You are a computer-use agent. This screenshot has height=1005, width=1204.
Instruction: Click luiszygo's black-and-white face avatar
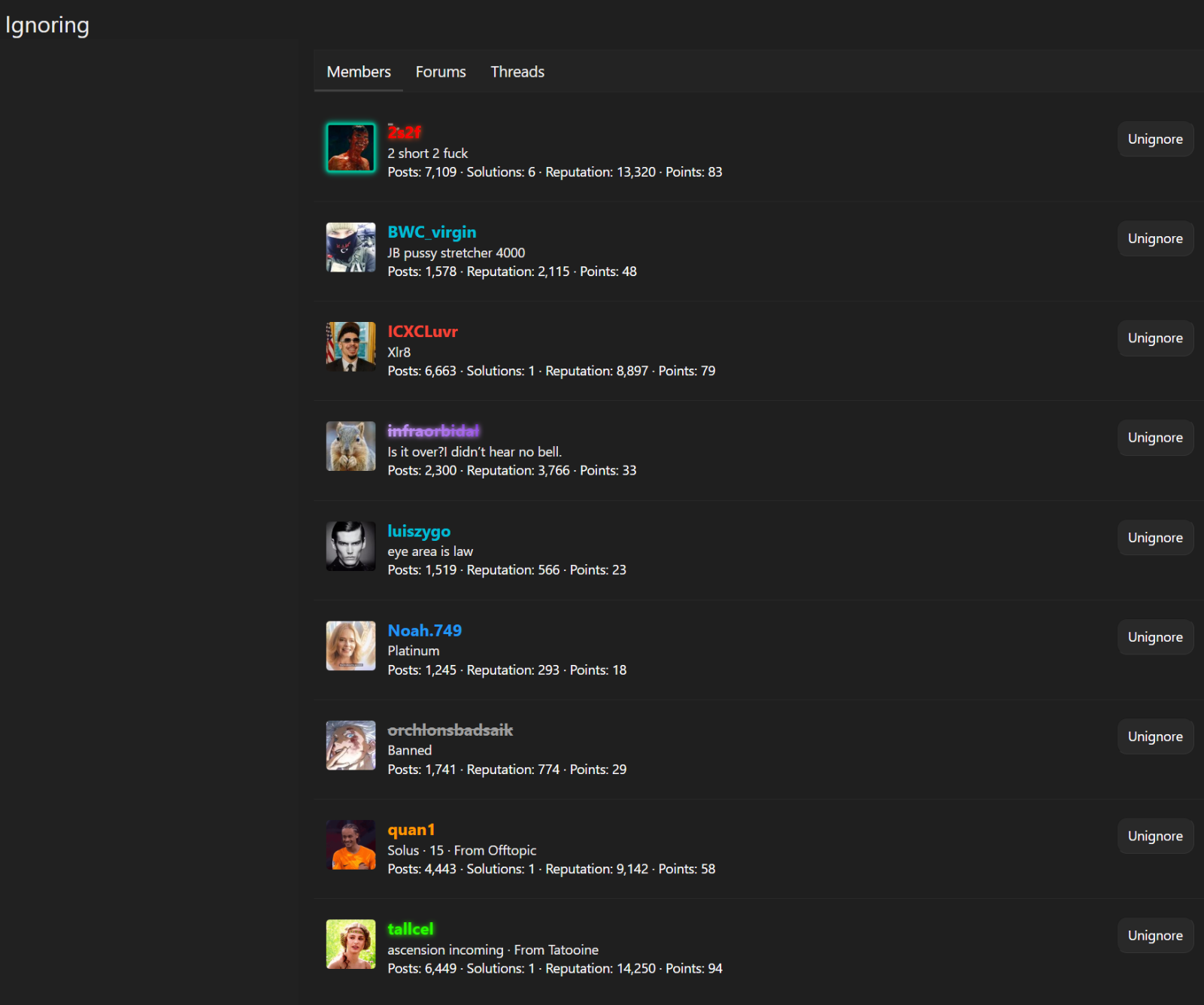tap(350, 546)
